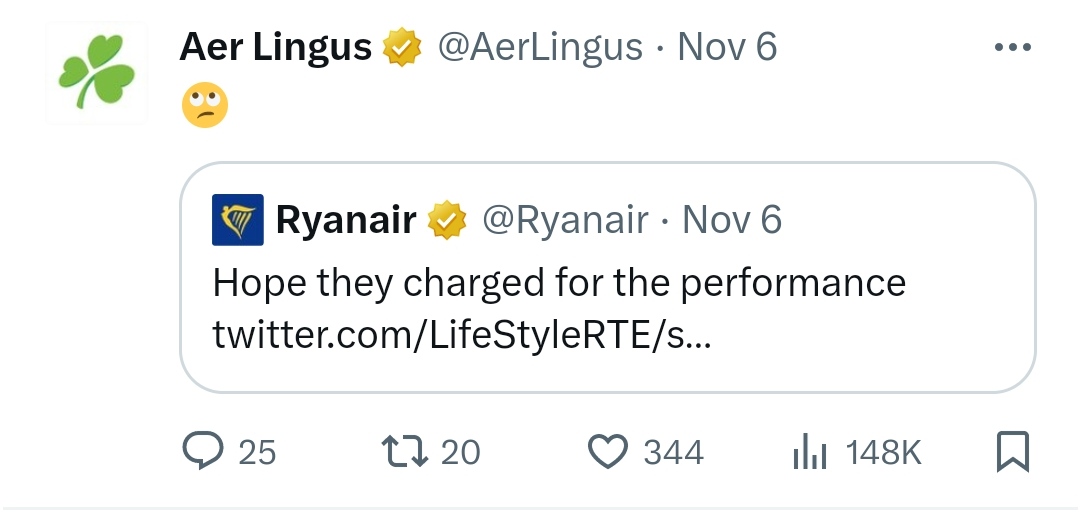1080x512 pixels.
Task: Click the 344 likes count
Action: 674,453
